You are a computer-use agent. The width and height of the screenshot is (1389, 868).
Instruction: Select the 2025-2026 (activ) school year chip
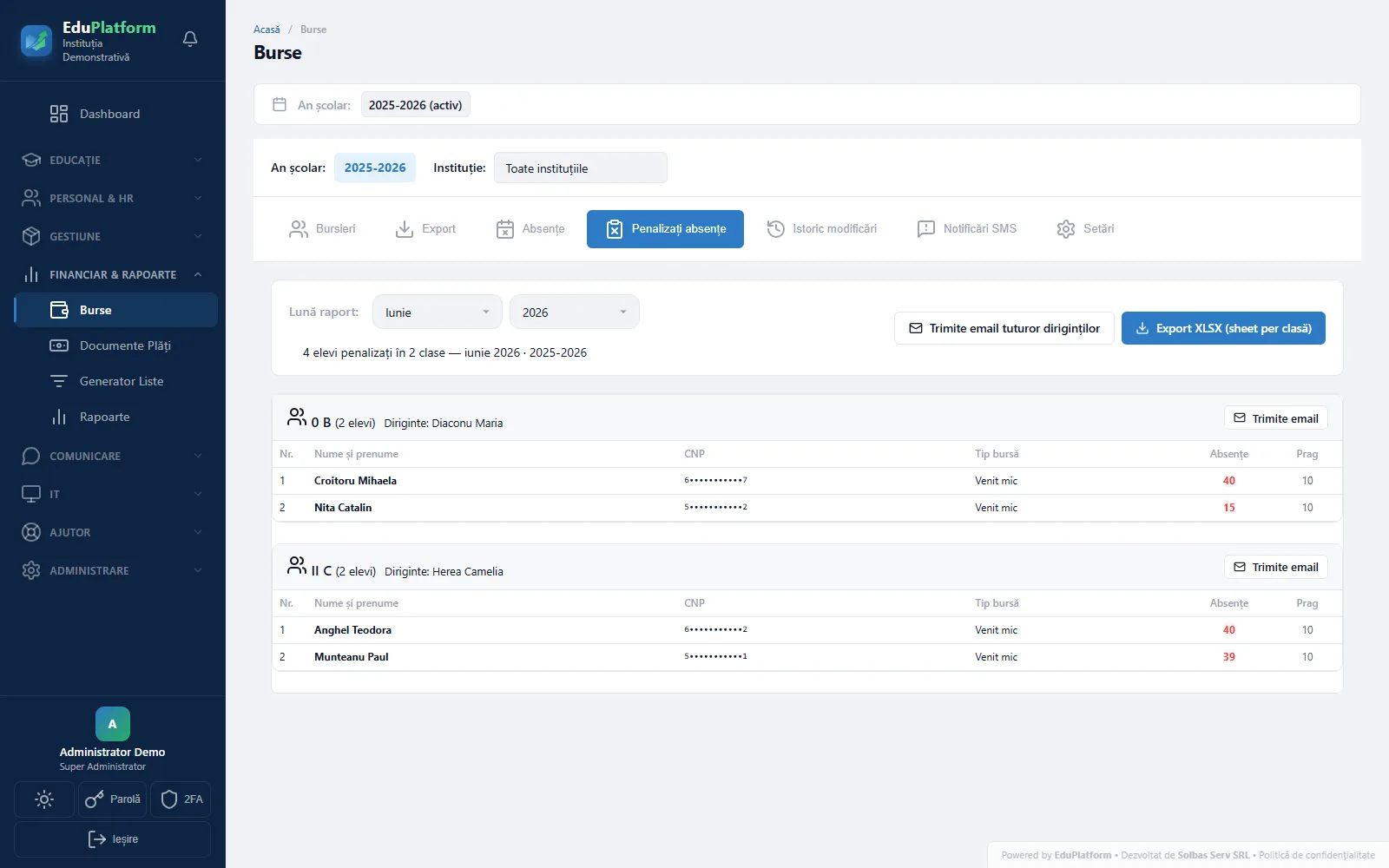coord(416,105)
